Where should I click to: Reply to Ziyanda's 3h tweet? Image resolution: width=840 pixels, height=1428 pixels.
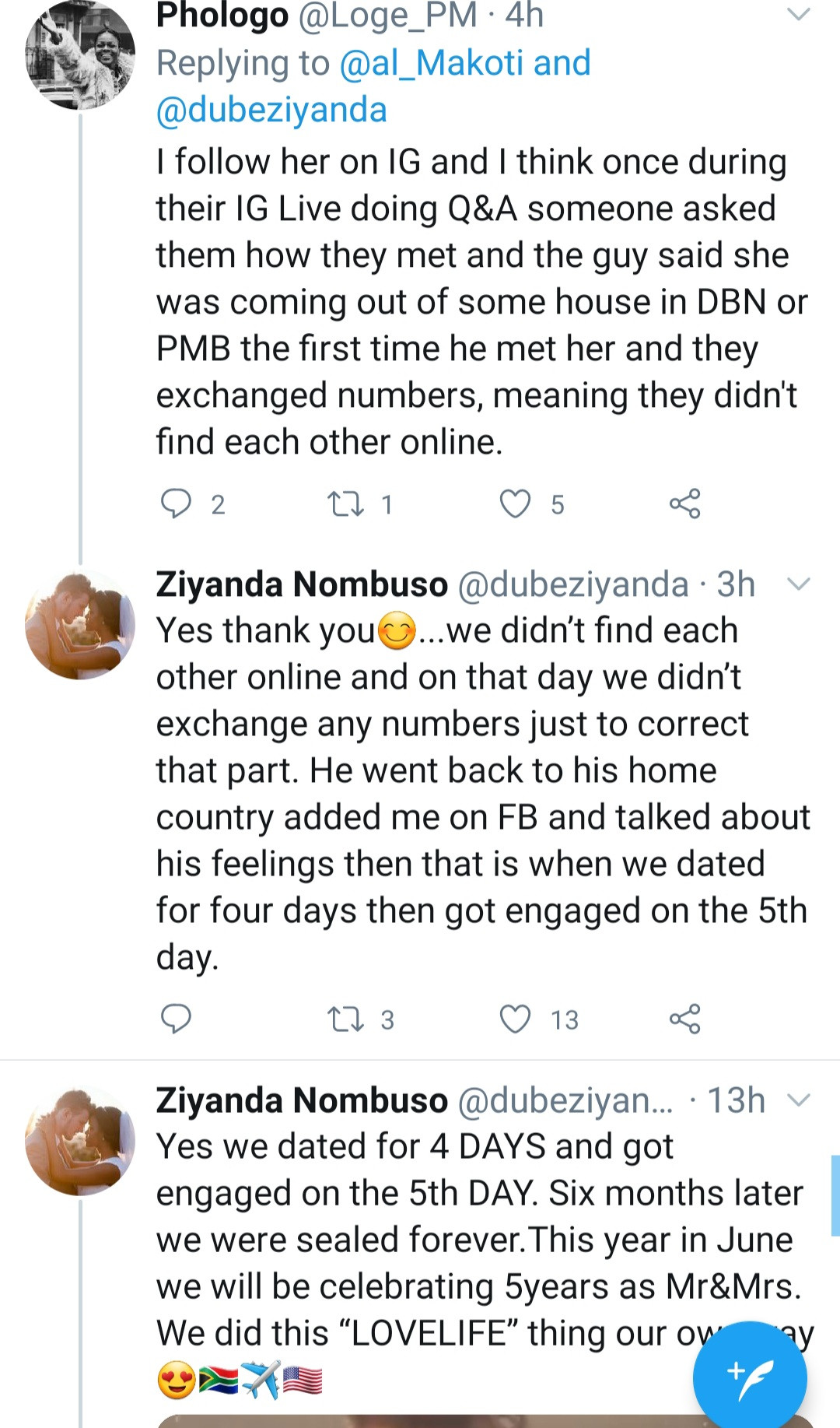pos(176,1019)
